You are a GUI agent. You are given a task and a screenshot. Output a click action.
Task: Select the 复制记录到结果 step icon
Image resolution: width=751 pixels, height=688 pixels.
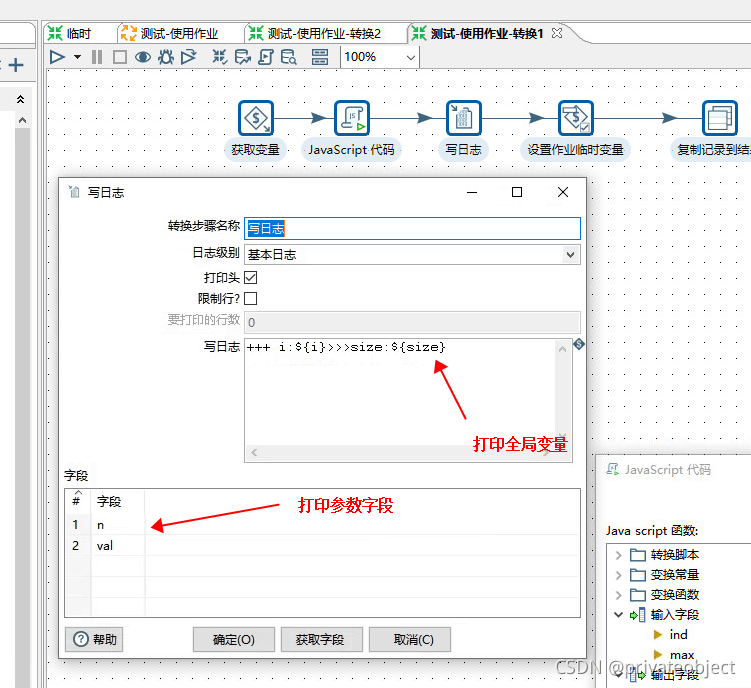coord(719,118)
